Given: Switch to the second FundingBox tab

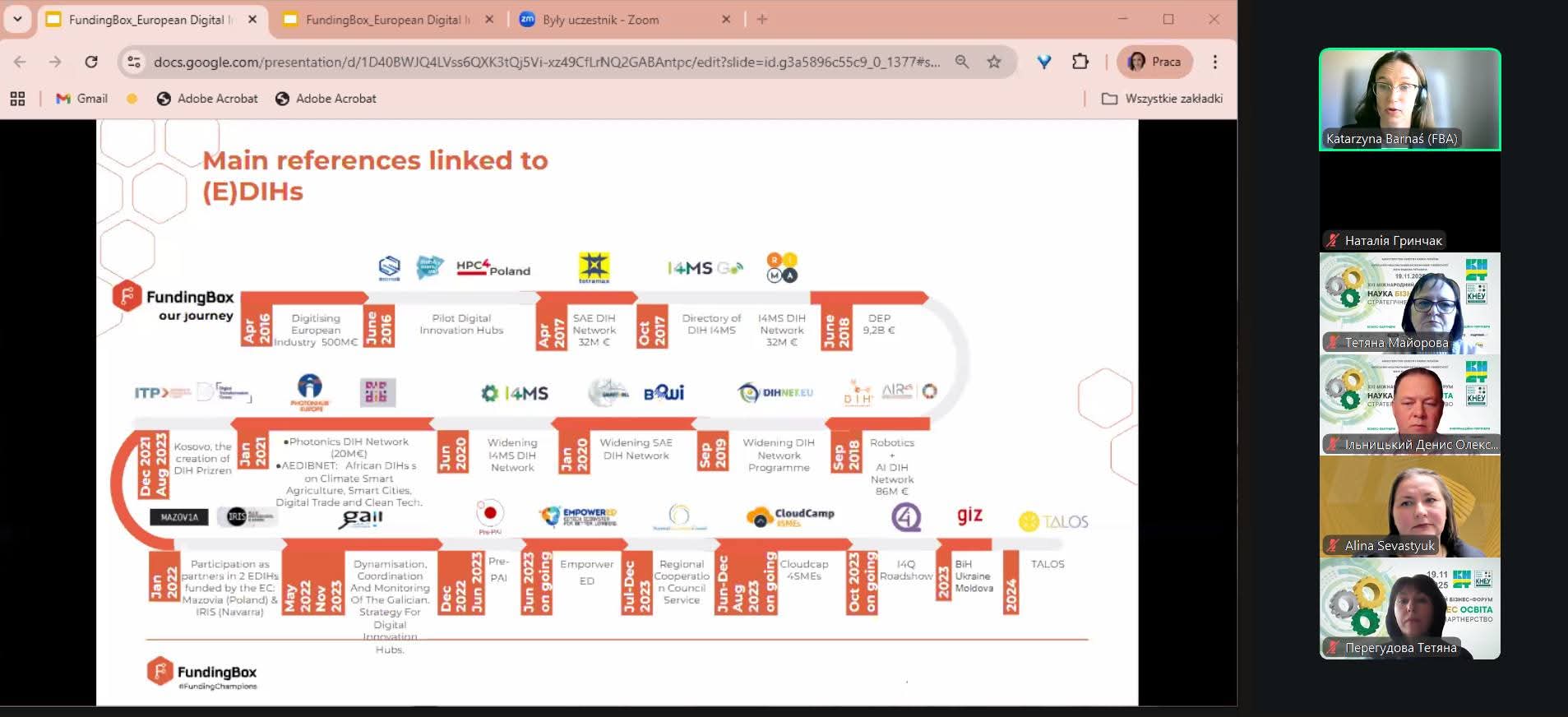Looking at the screenshot, I should pyautogui.click(x=382, y=20).
